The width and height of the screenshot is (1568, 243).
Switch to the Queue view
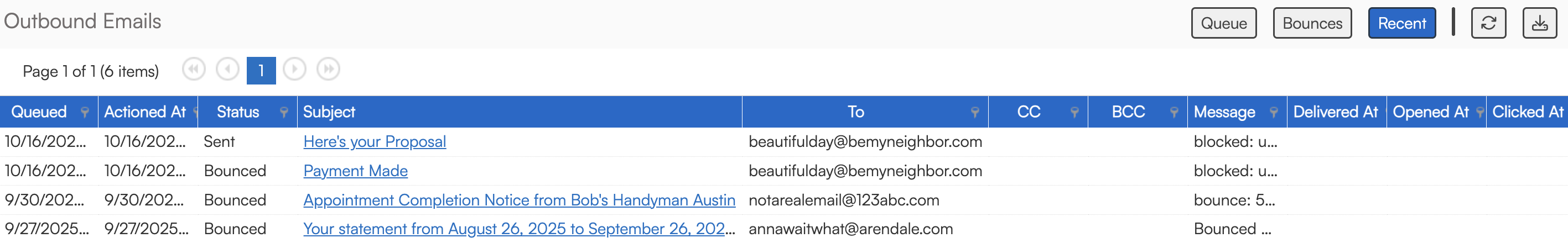(1223, 23)
